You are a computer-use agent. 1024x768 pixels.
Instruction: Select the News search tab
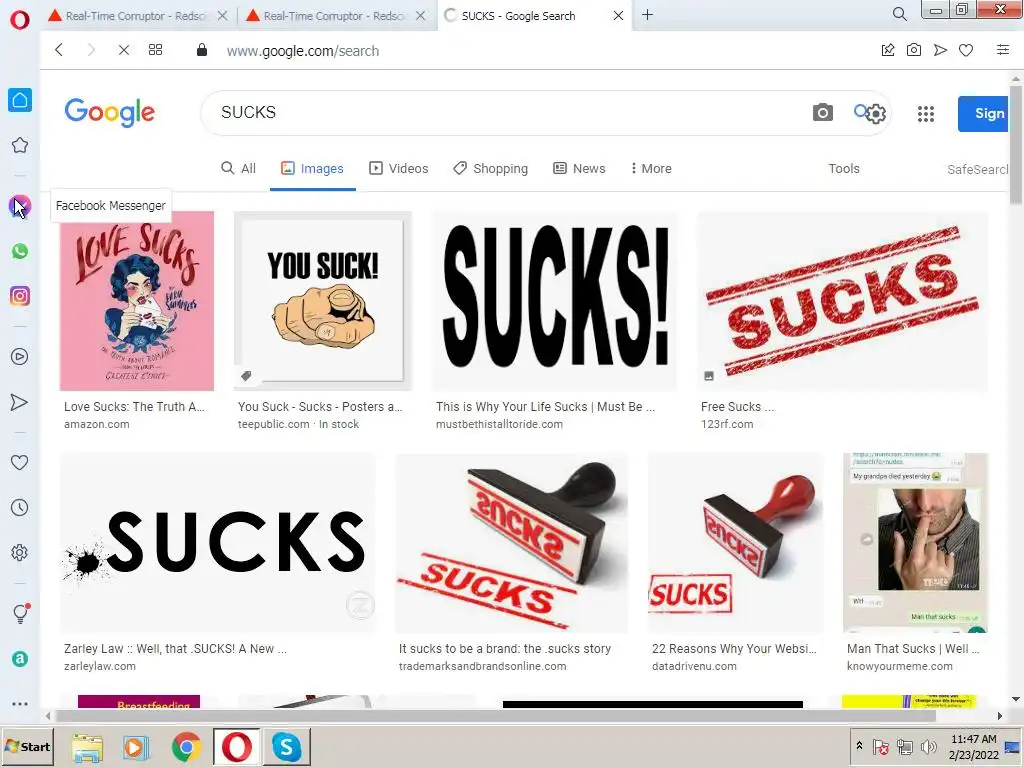tap(579, 168)
